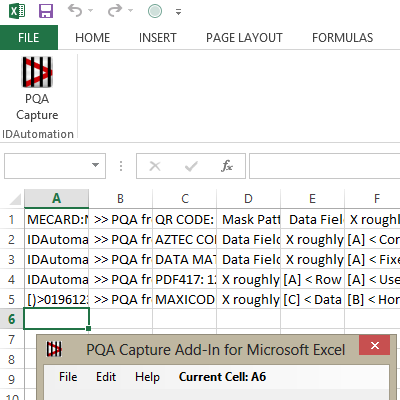Click into the formula bar input

325,166
